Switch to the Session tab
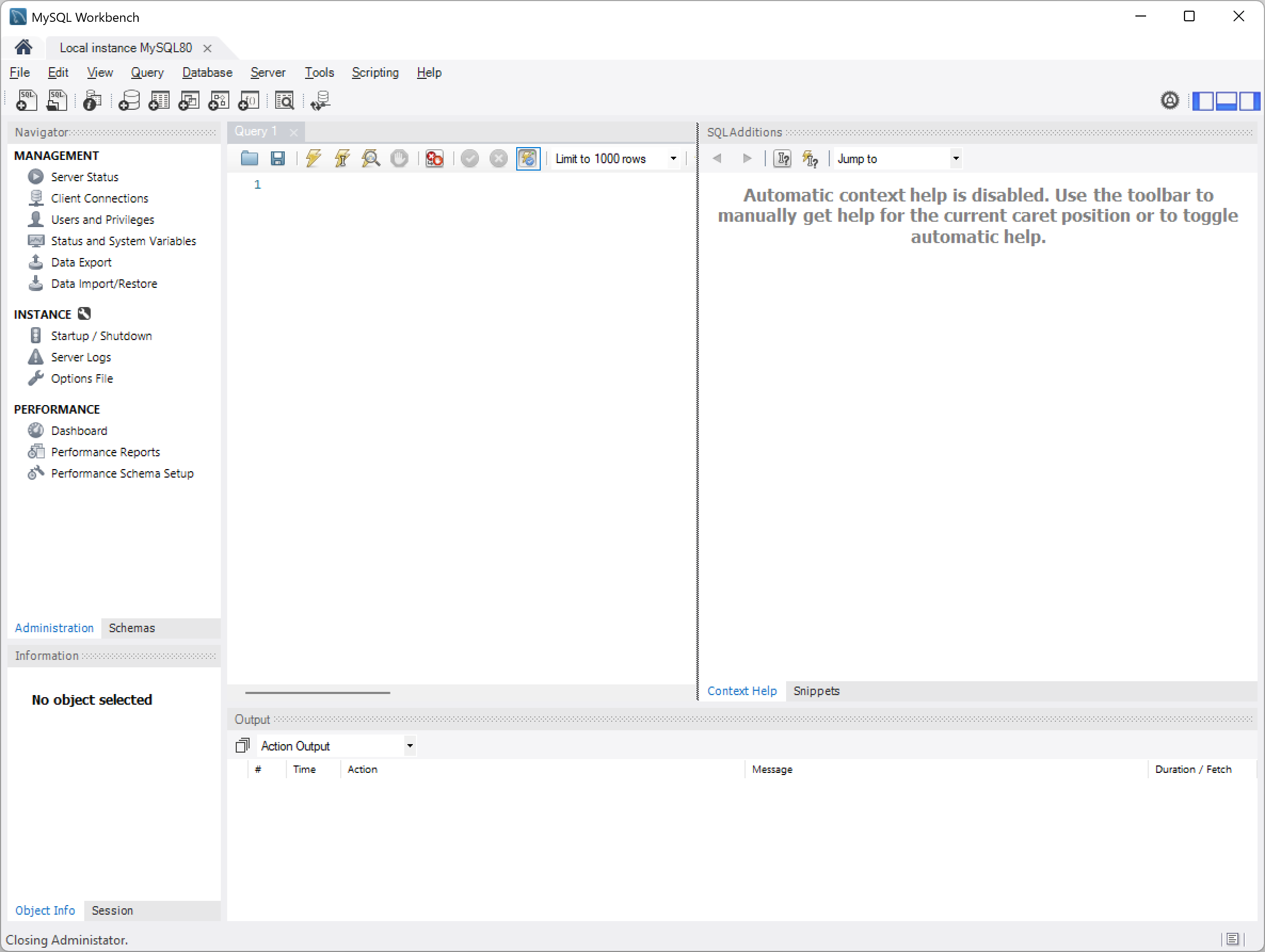 112,910
